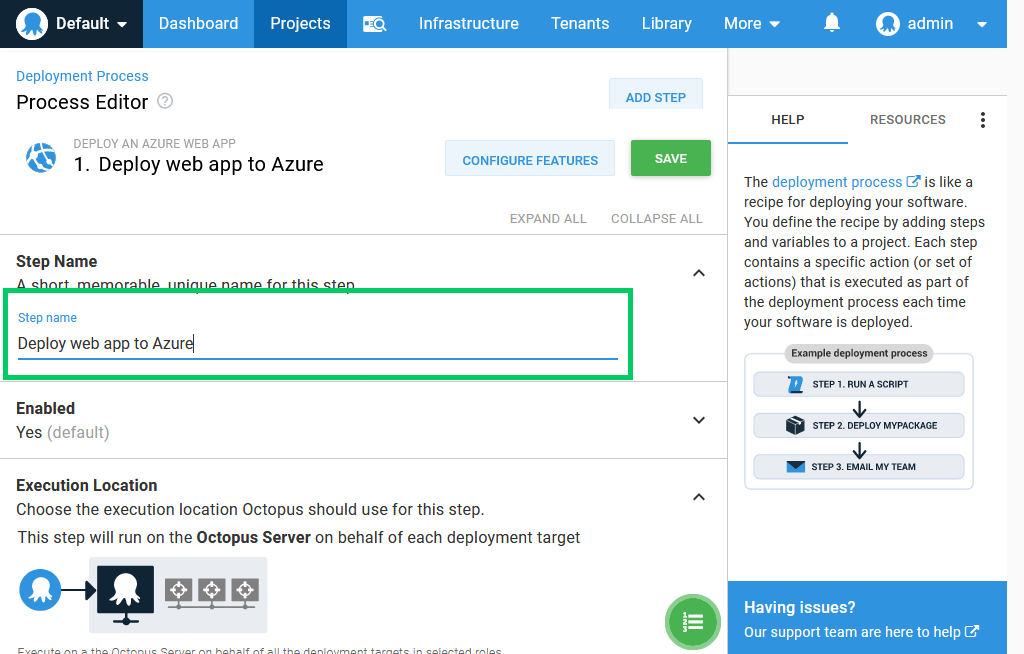Open the Library section
The height and width of the screenshot is (654, 1024).
[667, 24]
